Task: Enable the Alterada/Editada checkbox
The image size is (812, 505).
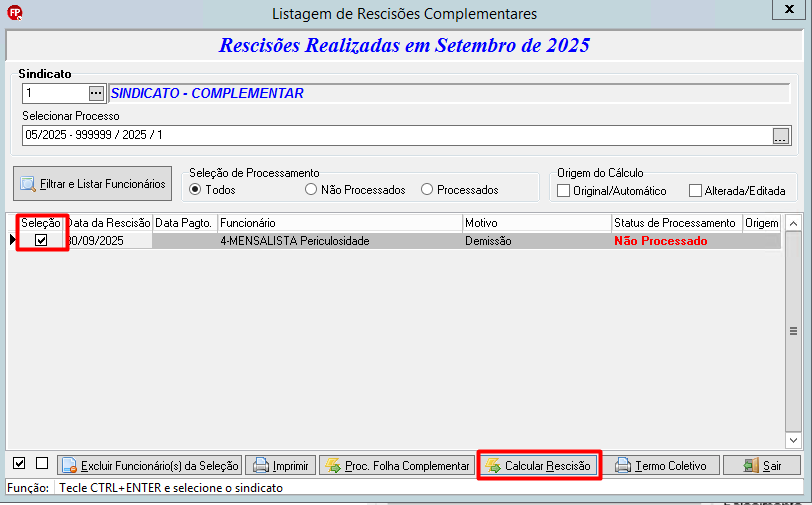Action: tap(695, 191)
